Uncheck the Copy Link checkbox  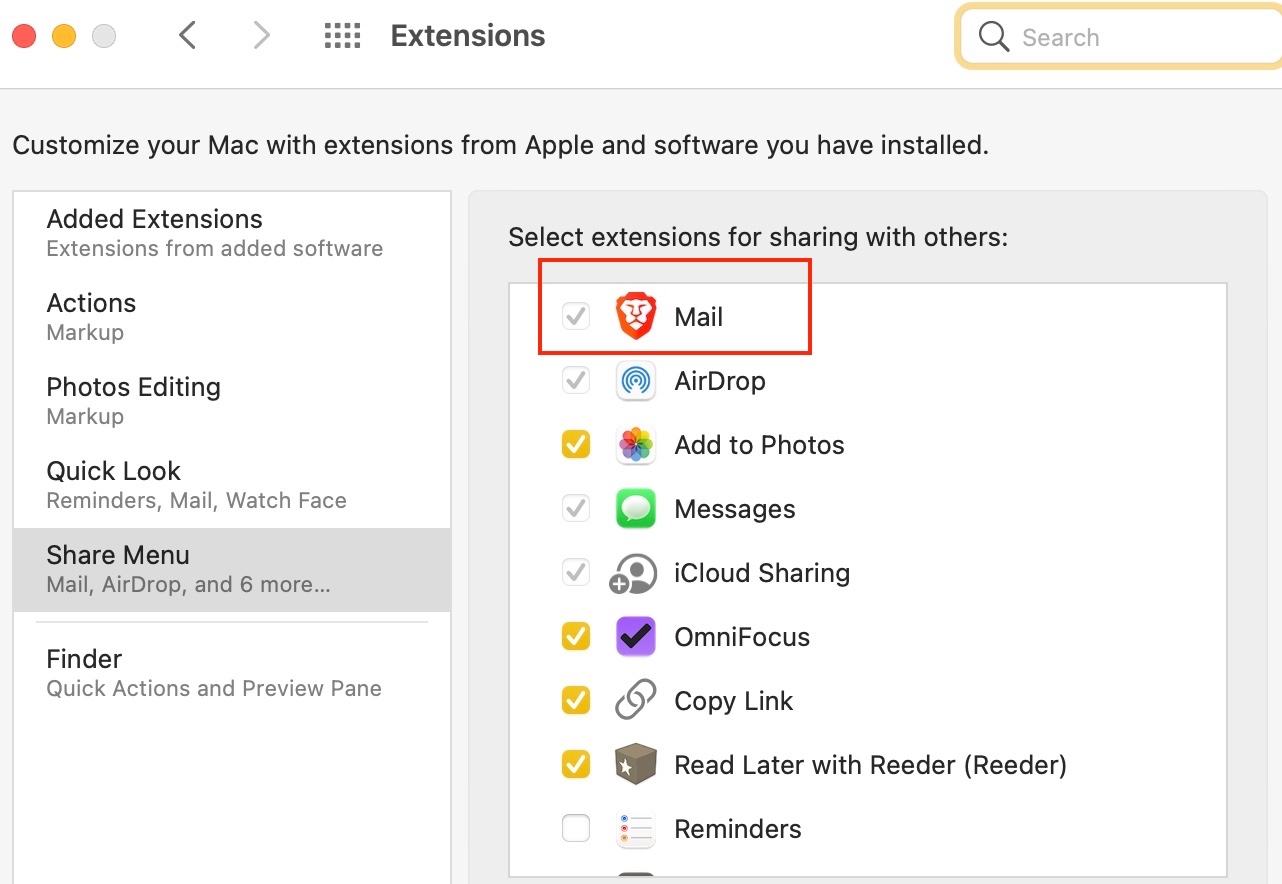coord(576,701)
